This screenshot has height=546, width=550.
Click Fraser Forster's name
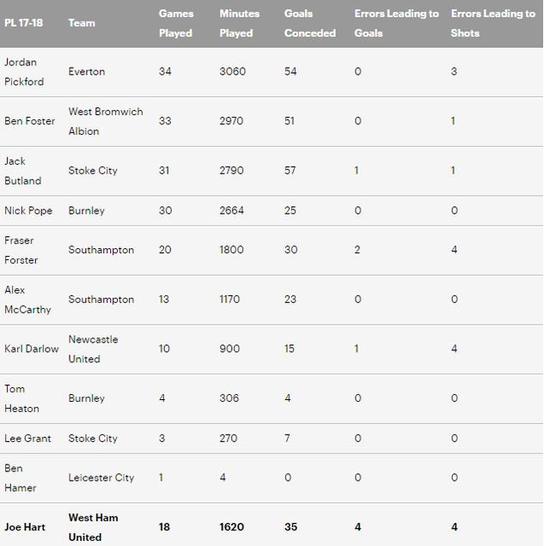click(x=21, y=250)
